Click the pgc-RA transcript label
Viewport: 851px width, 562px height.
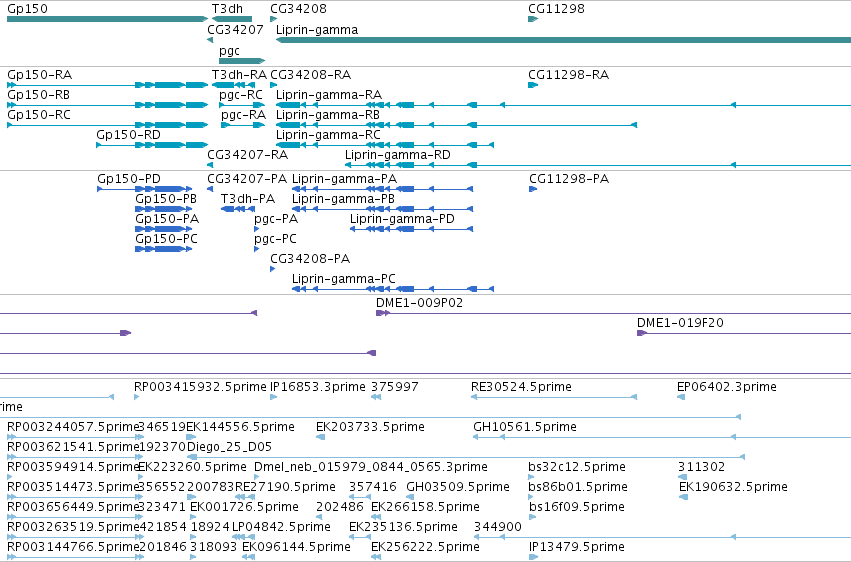(x=244, y=115)
